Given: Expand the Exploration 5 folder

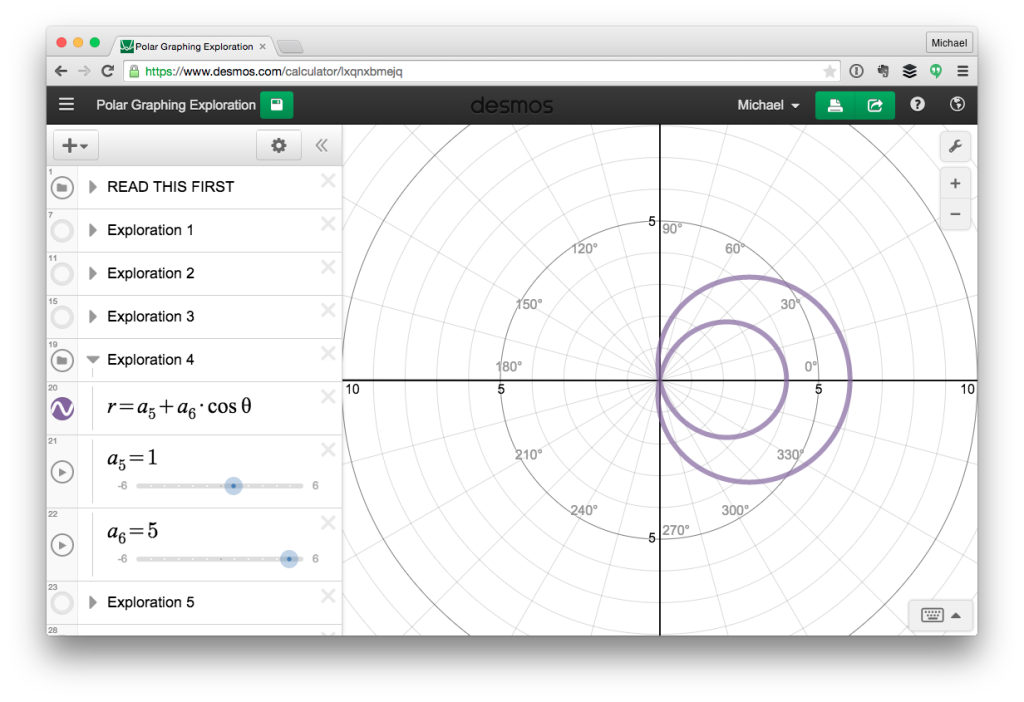Looking at the screenshot, I should [91, 602].
